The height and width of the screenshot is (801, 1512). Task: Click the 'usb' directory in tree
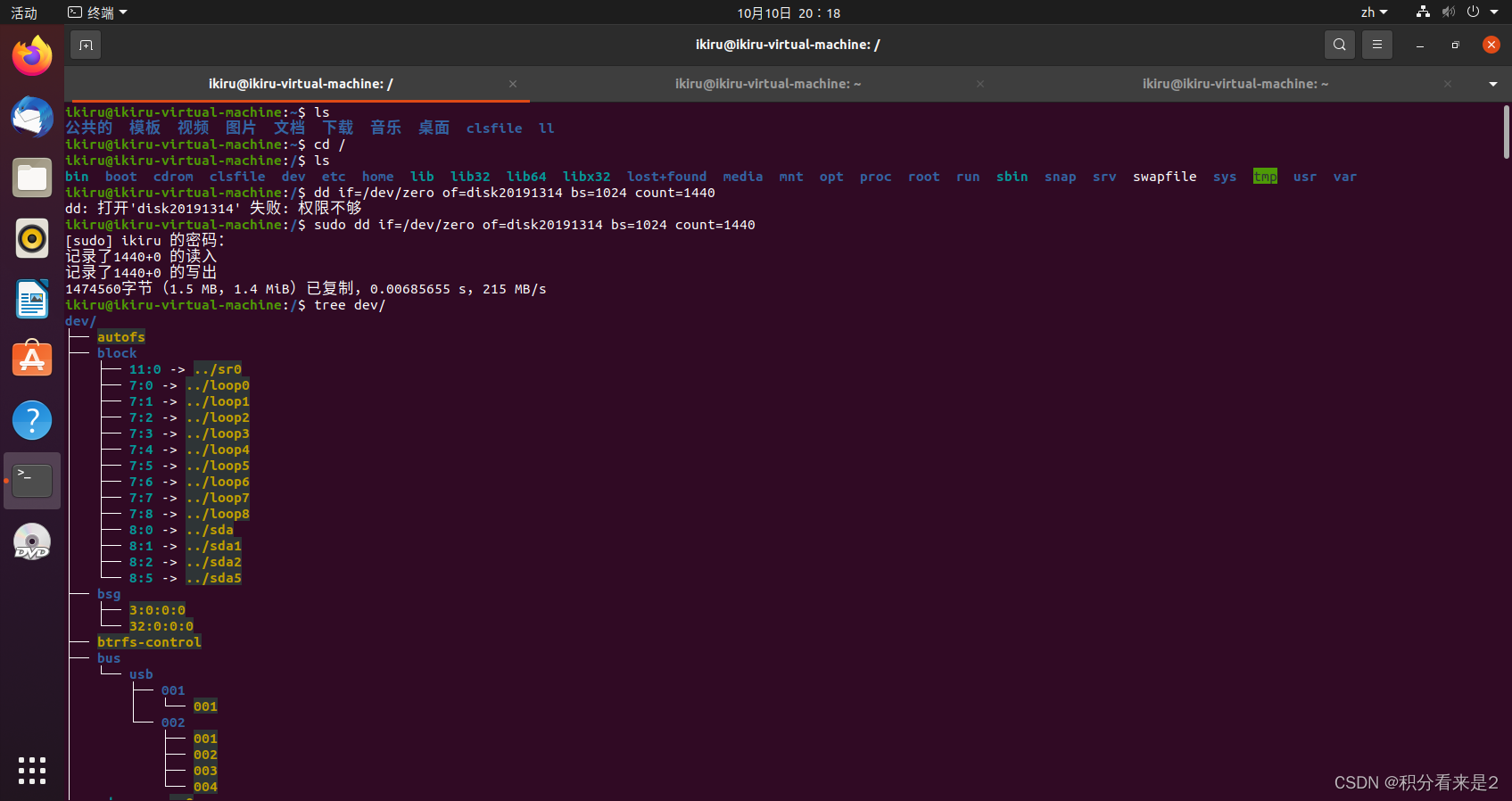click(141, 674)
